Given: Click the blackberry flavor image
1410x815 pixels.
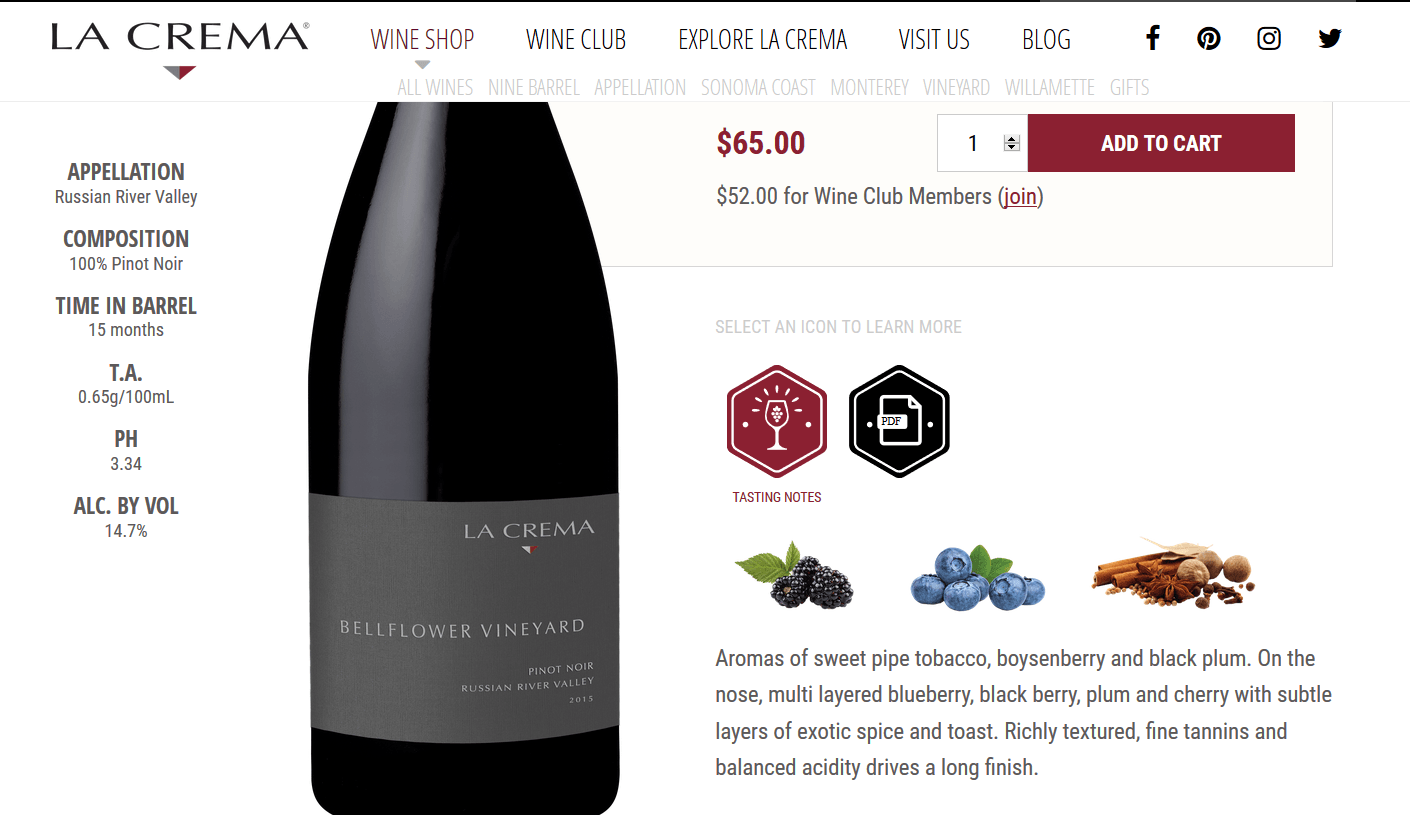Looking at the screenshot, I should [x=796, y=576].
